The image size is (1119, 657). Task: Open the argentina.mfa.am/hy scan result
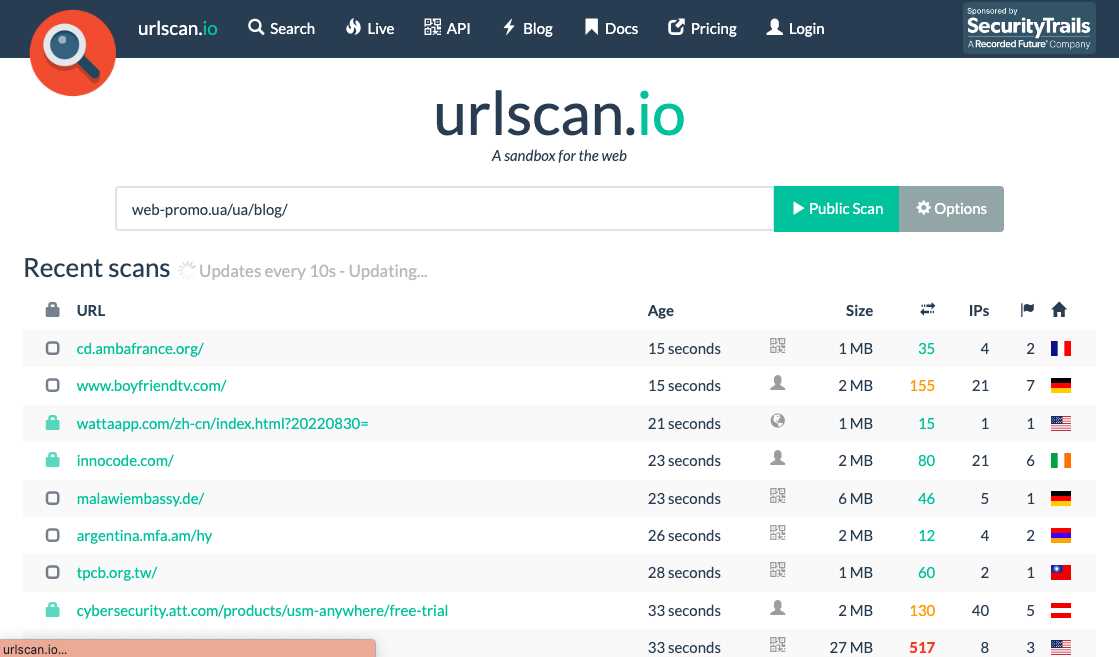click(x=144, y=536)
